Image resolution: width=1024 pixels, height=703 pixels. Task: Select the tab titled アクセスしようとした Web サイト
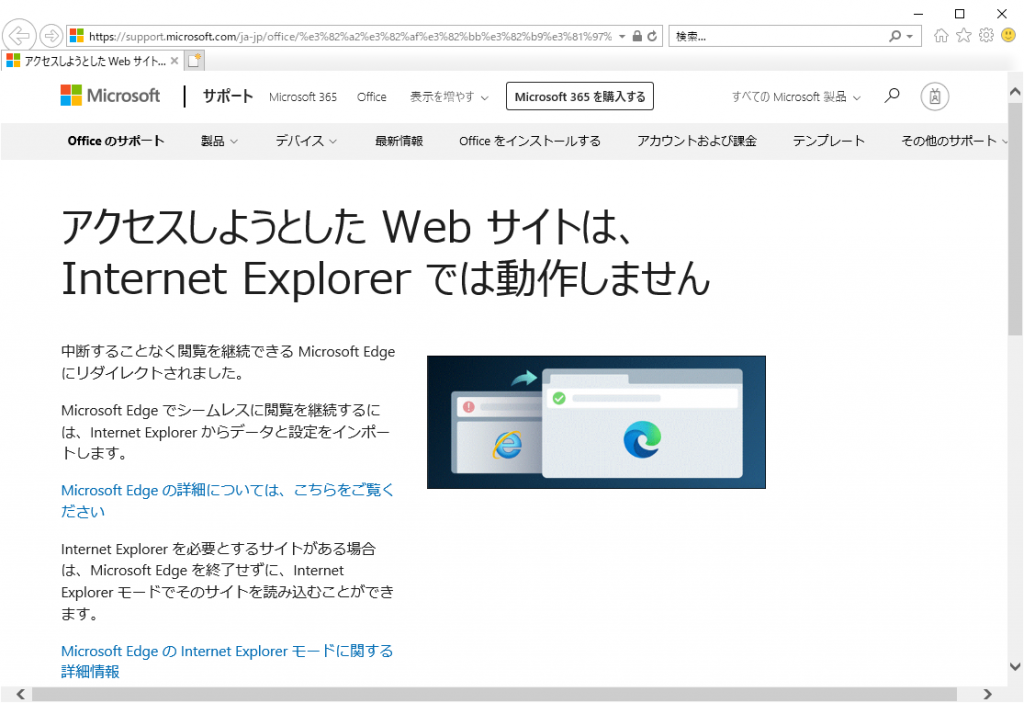[x=91, y=61]
